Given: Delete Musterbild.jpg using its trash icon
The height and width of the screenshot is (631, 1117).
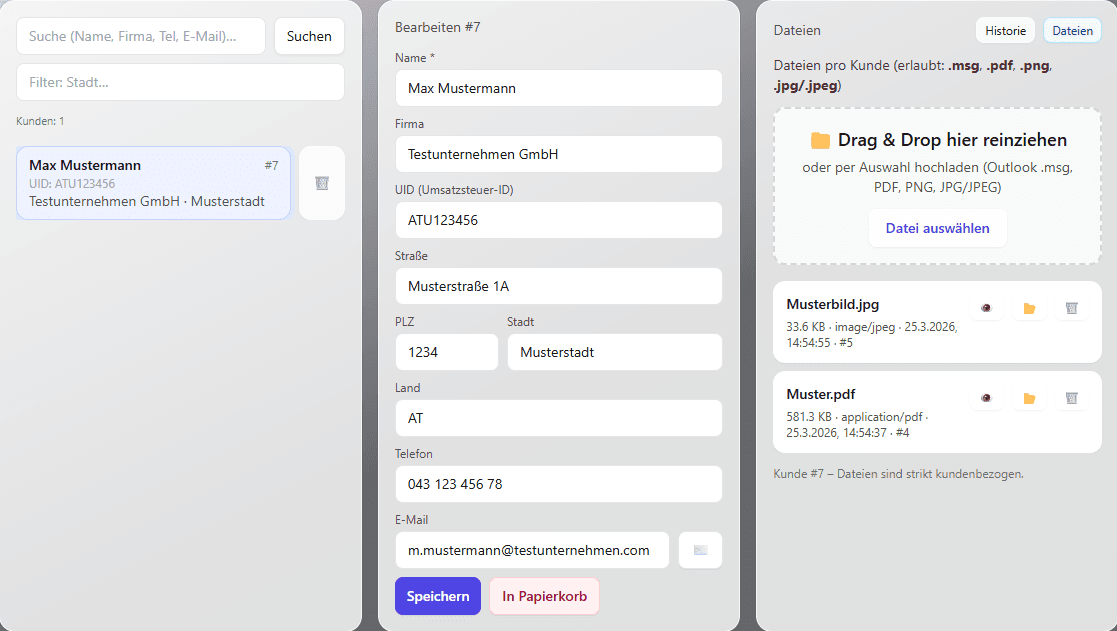Looking at the screenshot, I should [1071, 308].
